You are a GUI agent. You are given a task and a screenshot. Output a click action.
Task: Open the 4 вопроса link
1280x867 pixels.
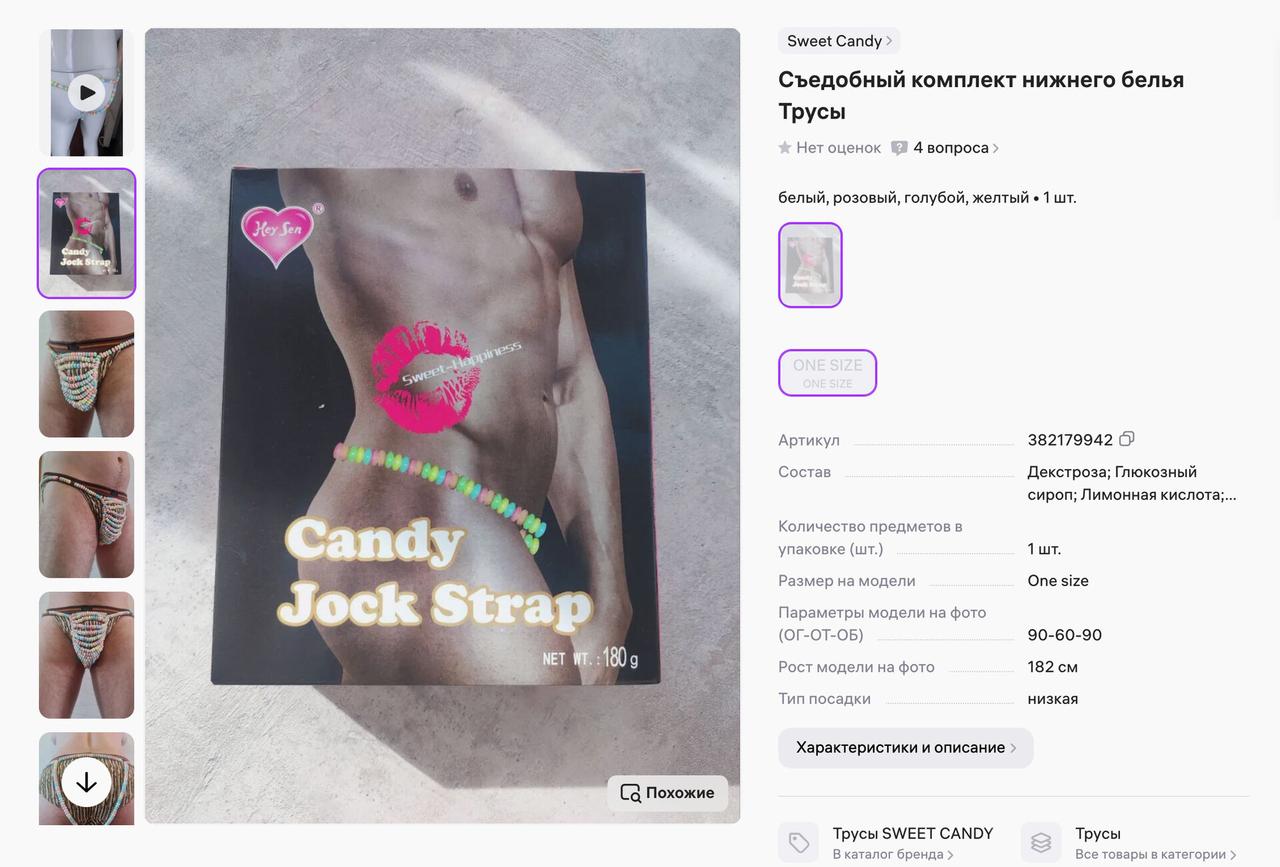[x=956, y=148]
